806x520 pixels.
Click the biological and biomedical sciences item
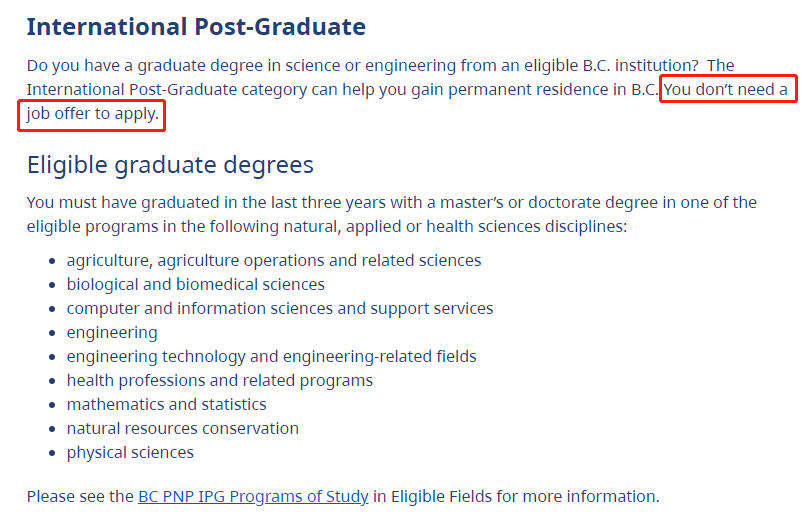(196, 285)
